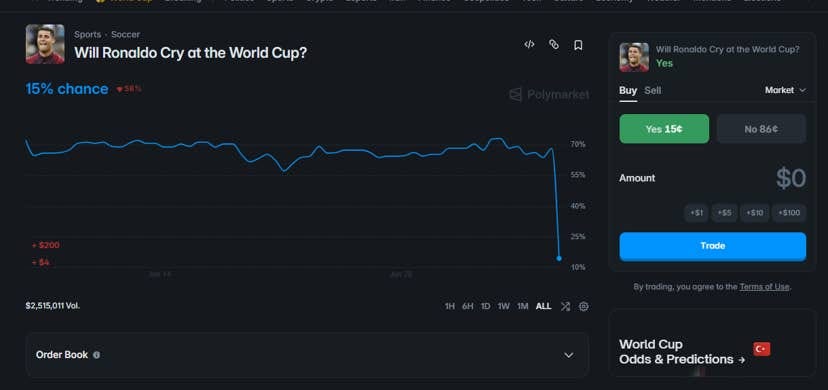Switch to the Sell tab
Screen dimensions: 828x390
(653, 90)
